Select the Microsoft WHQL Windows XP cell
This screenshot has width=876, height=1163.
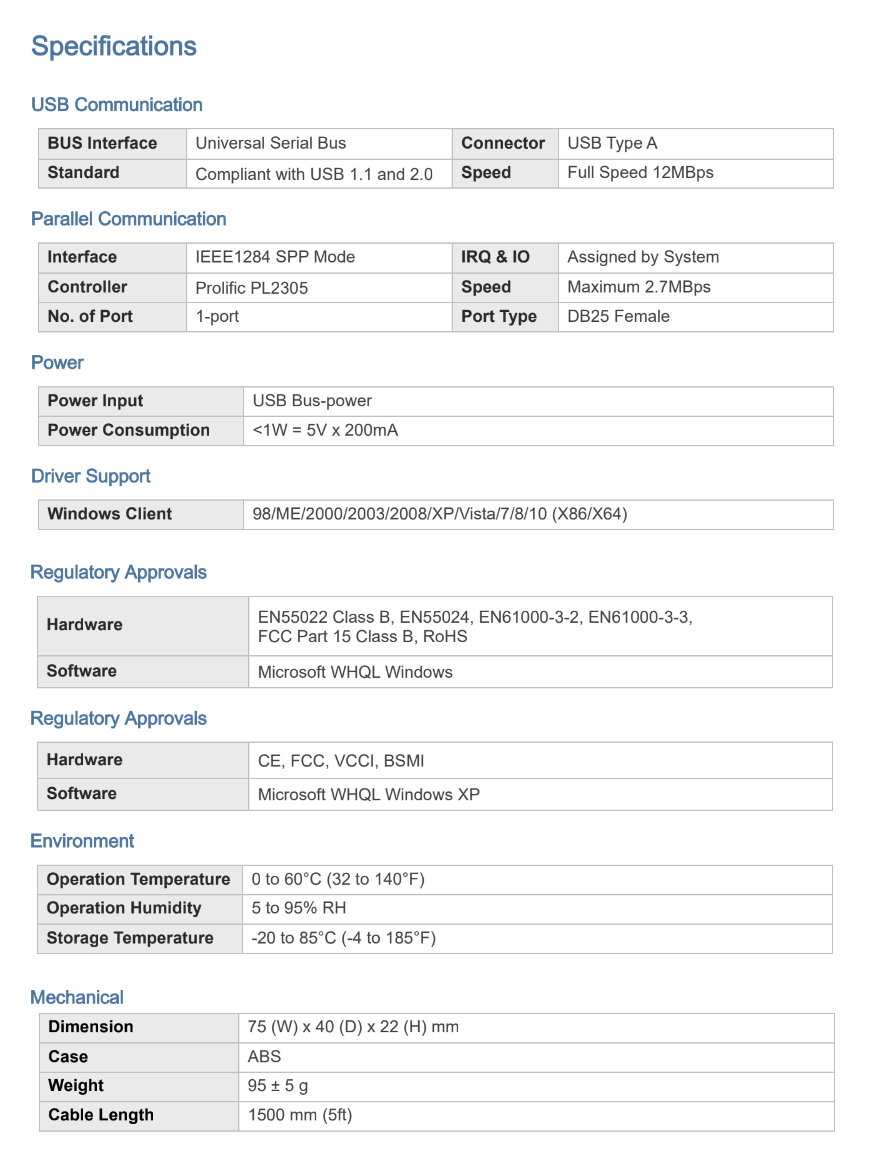pyautogui.click(x=369, y=795)
